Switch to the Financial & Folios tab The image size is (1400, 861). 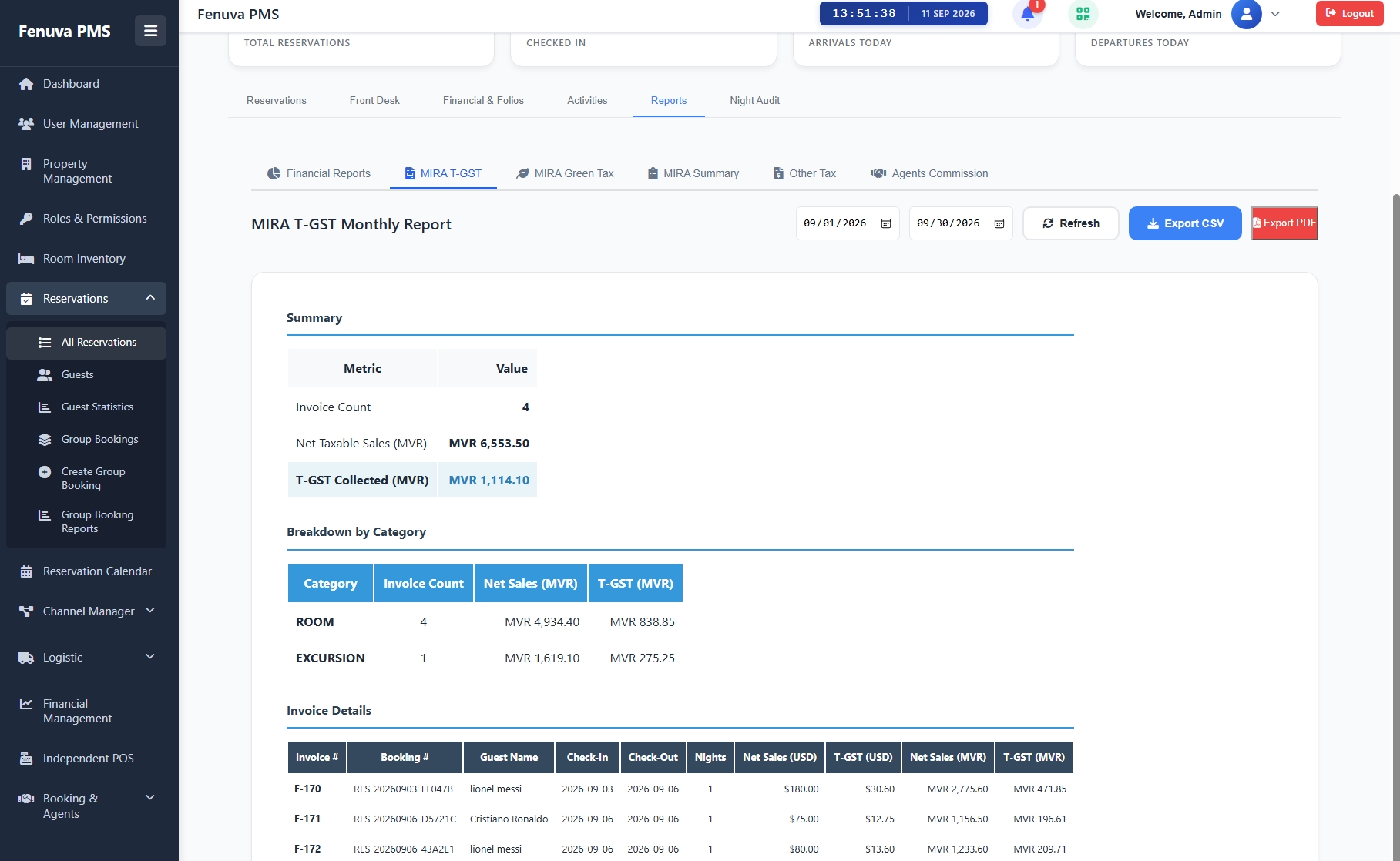pos(483,101)
